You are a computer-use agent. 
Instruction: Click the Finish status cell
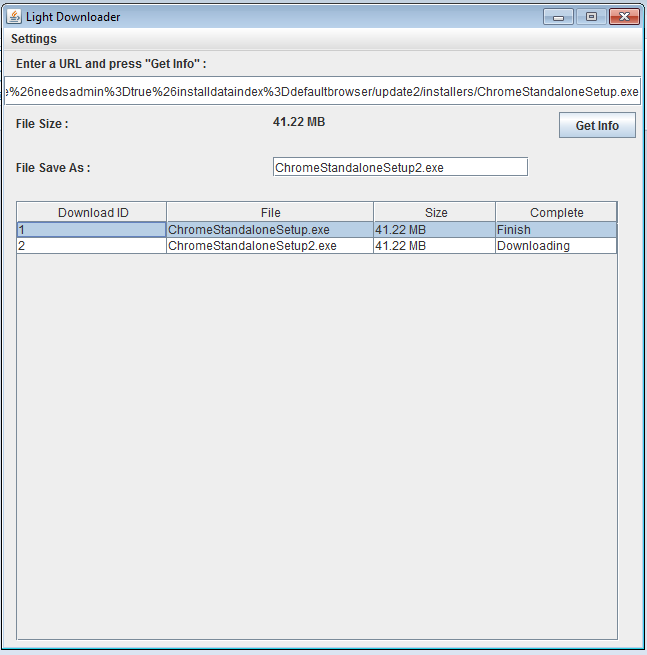[x=556, y=230]
